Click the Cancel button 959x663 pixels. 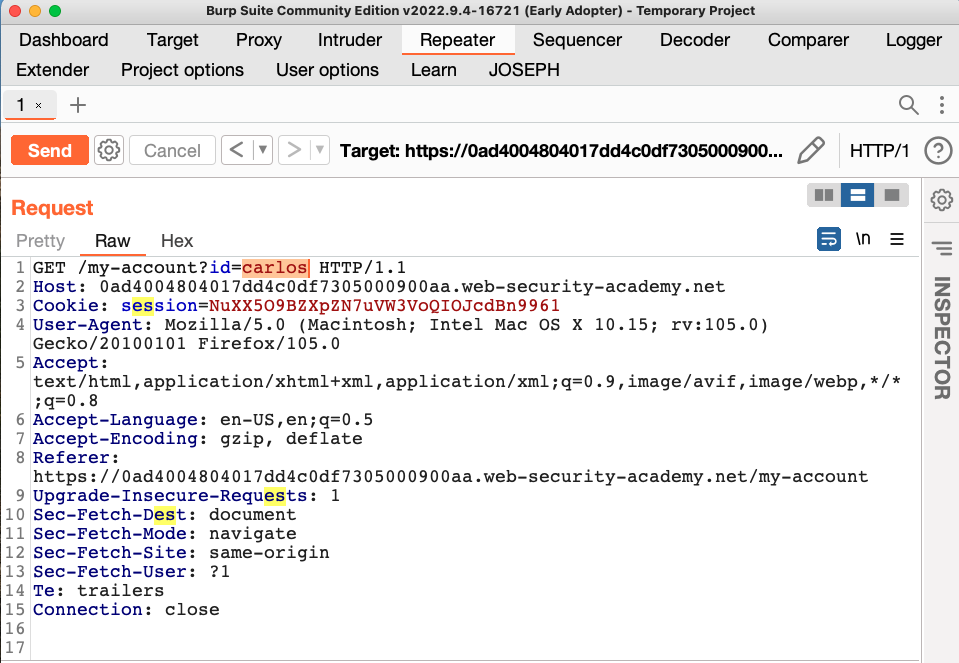172,150
